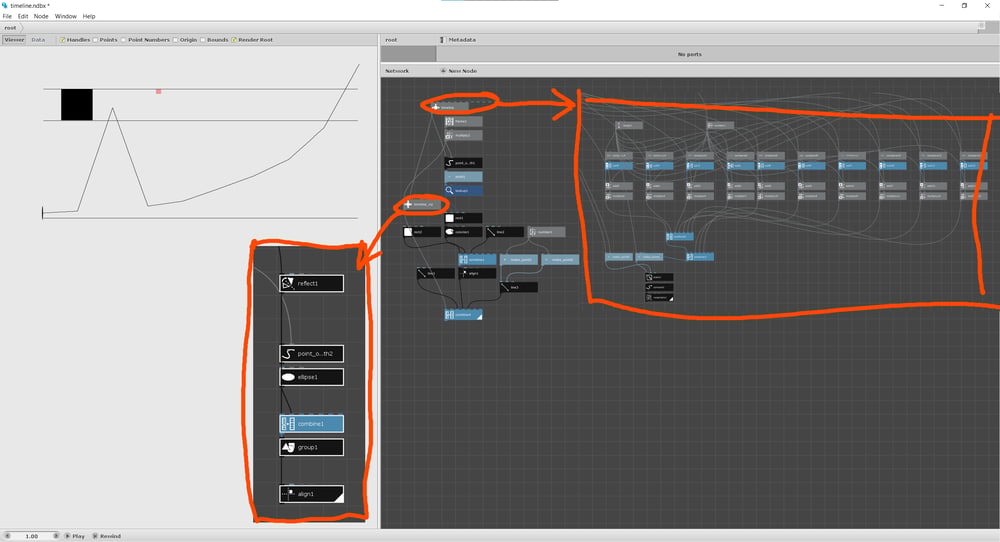Click the New Node button
This screenshot has width=1000, height=542.
tap(459, 71)
